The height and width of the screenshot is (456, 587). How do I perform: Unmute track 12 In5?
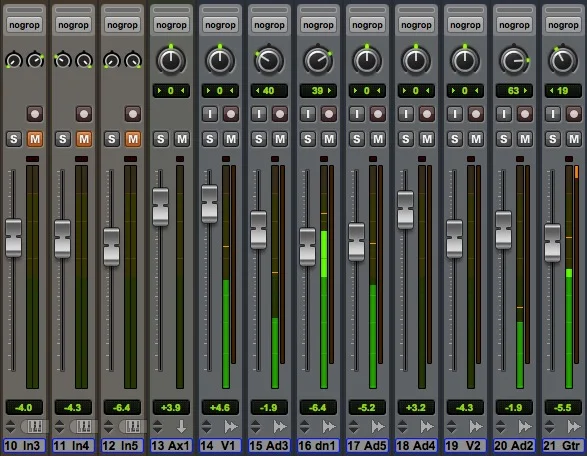[x=133, y=139]
